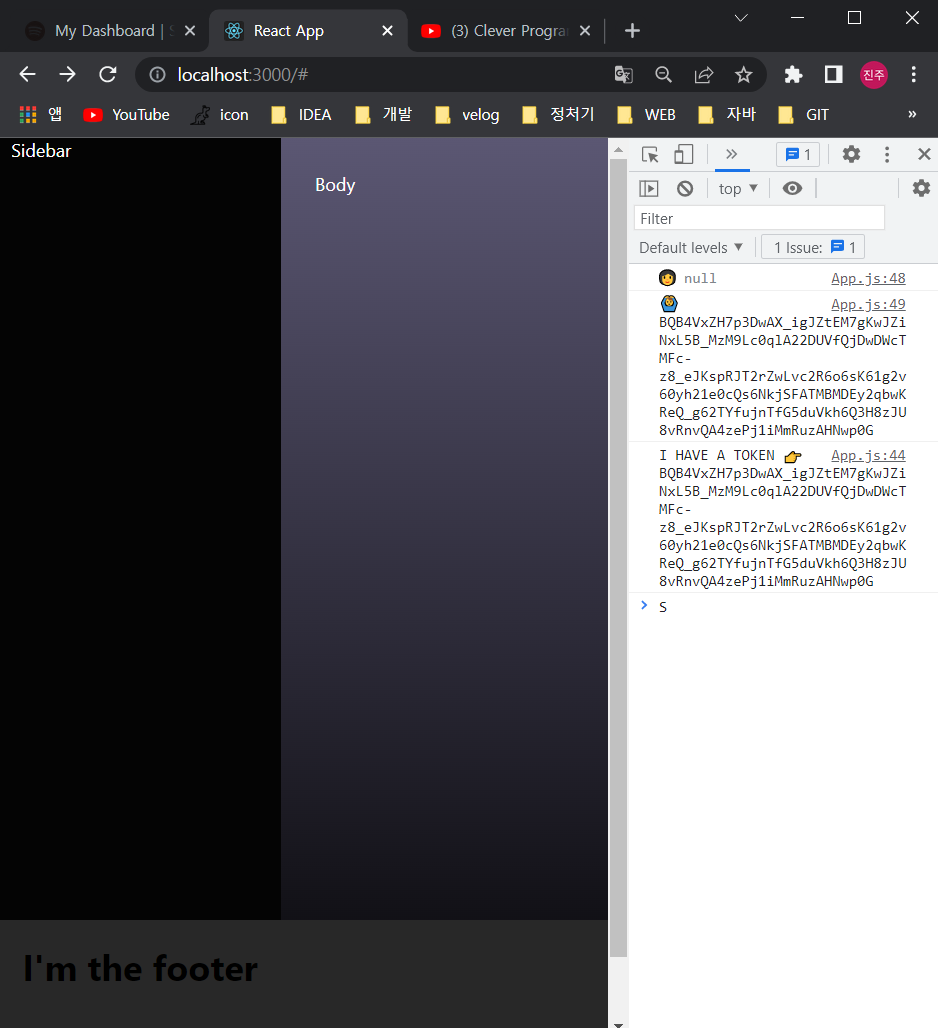Image resolution: width=938 pixels, height=1028 pixels.
Task: Open the zoom magnifier icon in address bar
Action: (663, 75)
